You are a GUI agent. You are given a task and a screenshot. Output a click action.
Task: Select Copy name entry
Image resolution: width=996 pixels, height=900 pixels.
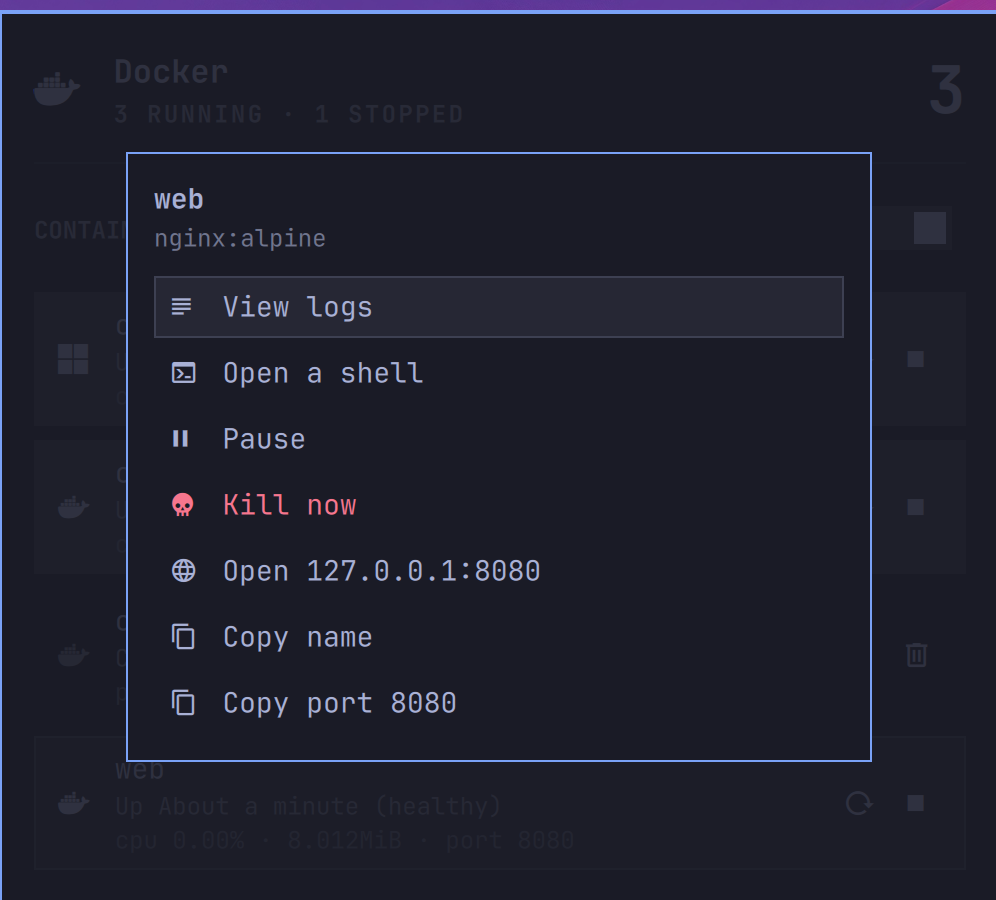point(499,637)
